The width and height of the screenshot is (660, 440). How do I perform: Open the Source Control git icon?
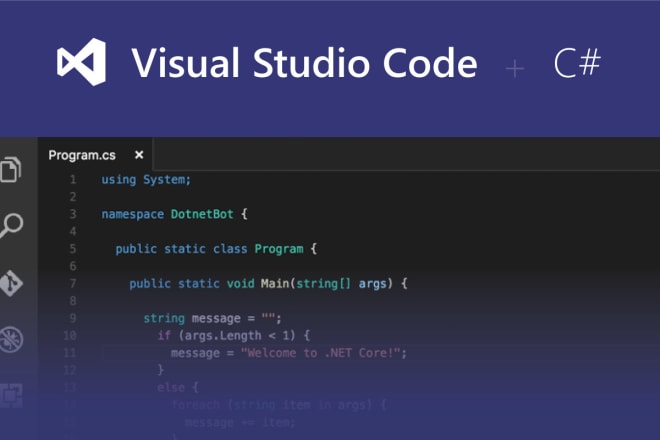(x=11, y=283)
